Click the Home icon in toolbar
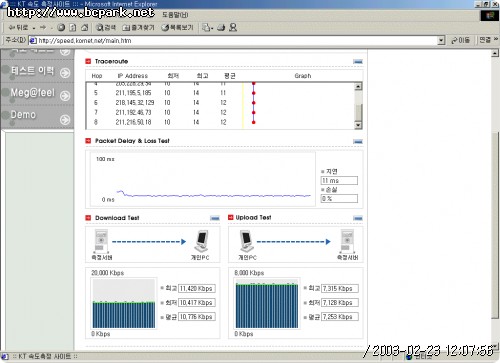 (85, 28)
